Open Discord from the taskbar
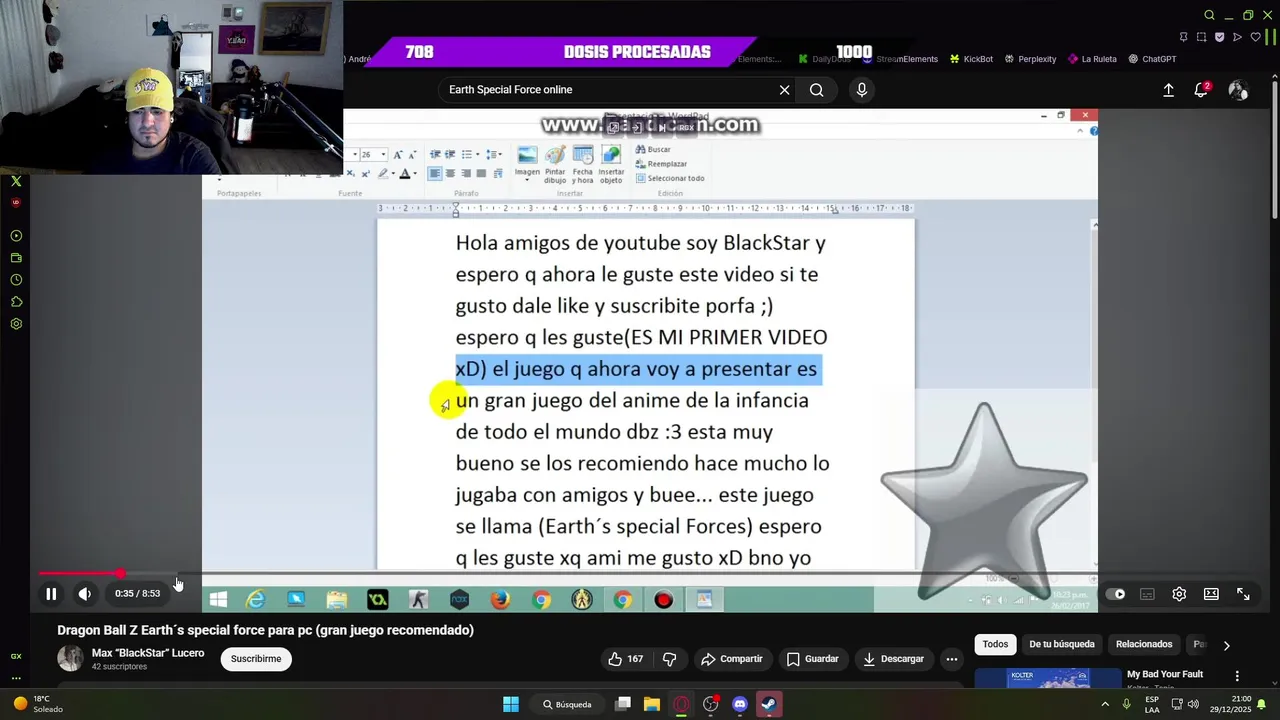Viewport: 1280px width, 720px height. pos(740,704)
